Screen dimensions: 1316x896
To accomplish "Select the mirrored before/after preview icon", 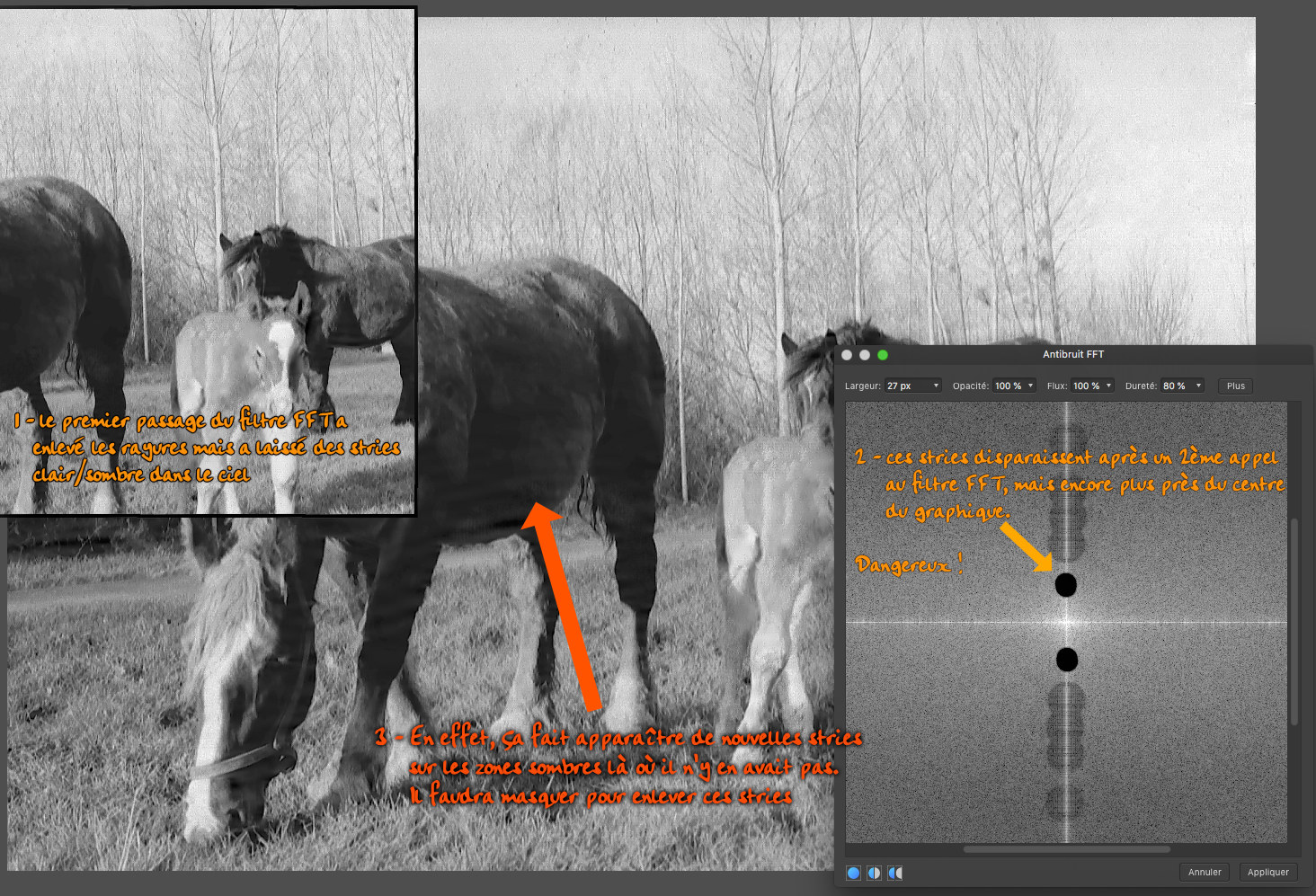I will pos(895,873).
